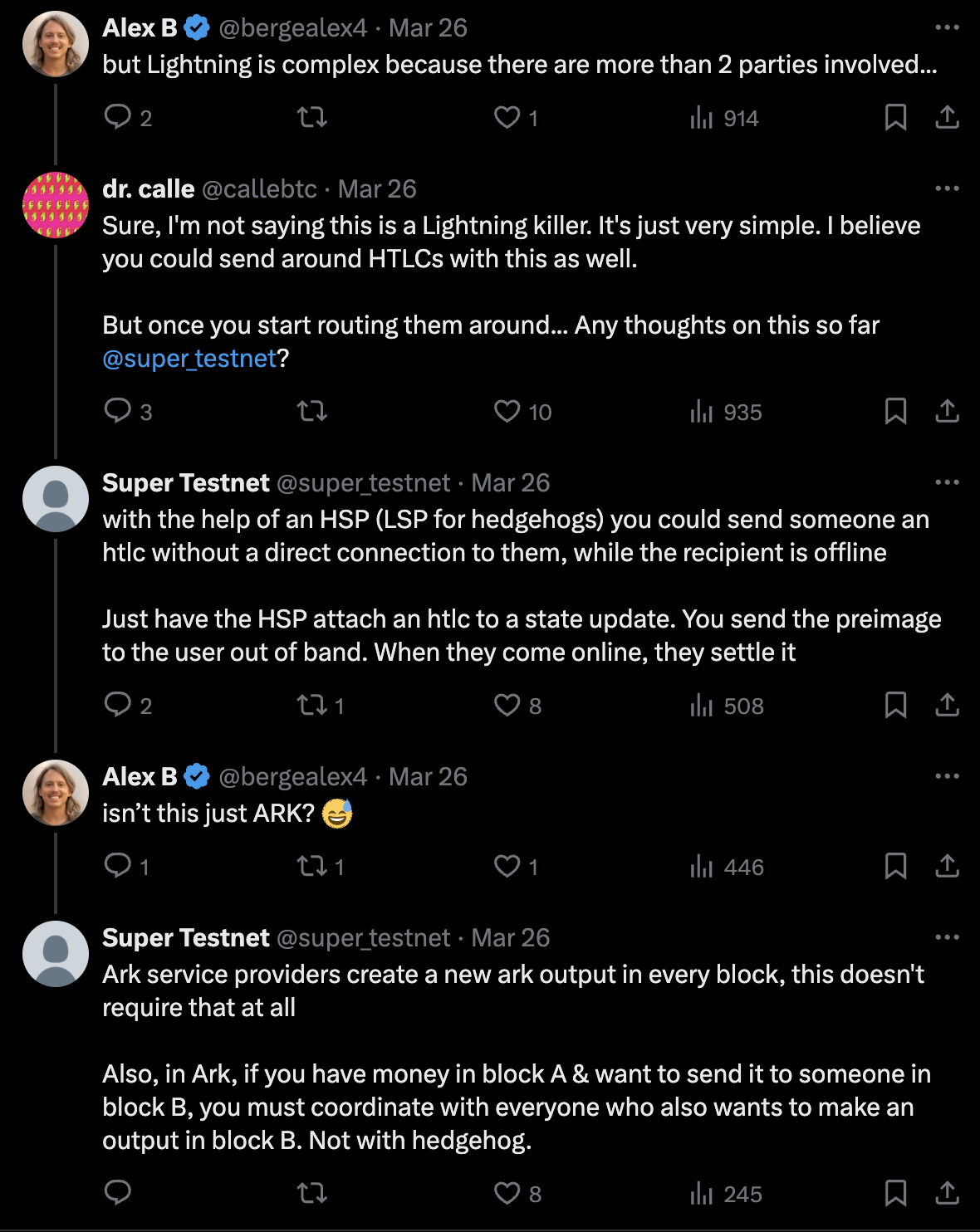Click dr. calle's pink profile avatar
The height and width of the screenshot is (1232, 980).
[56, 205]
